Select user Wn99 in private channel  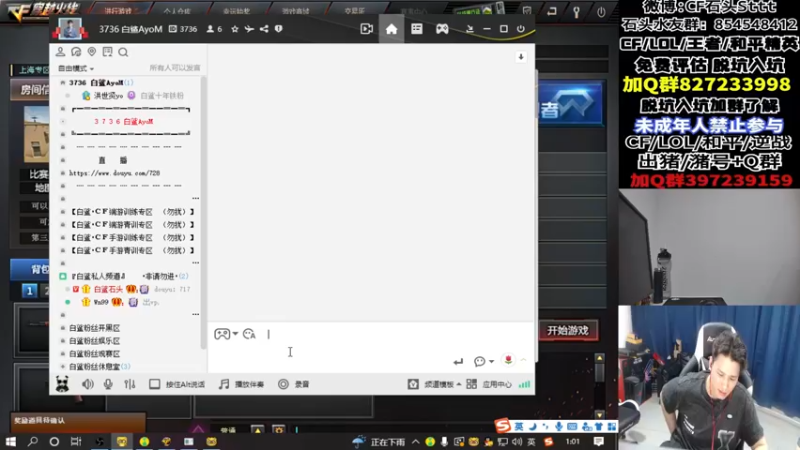click(x=101, y=302)
